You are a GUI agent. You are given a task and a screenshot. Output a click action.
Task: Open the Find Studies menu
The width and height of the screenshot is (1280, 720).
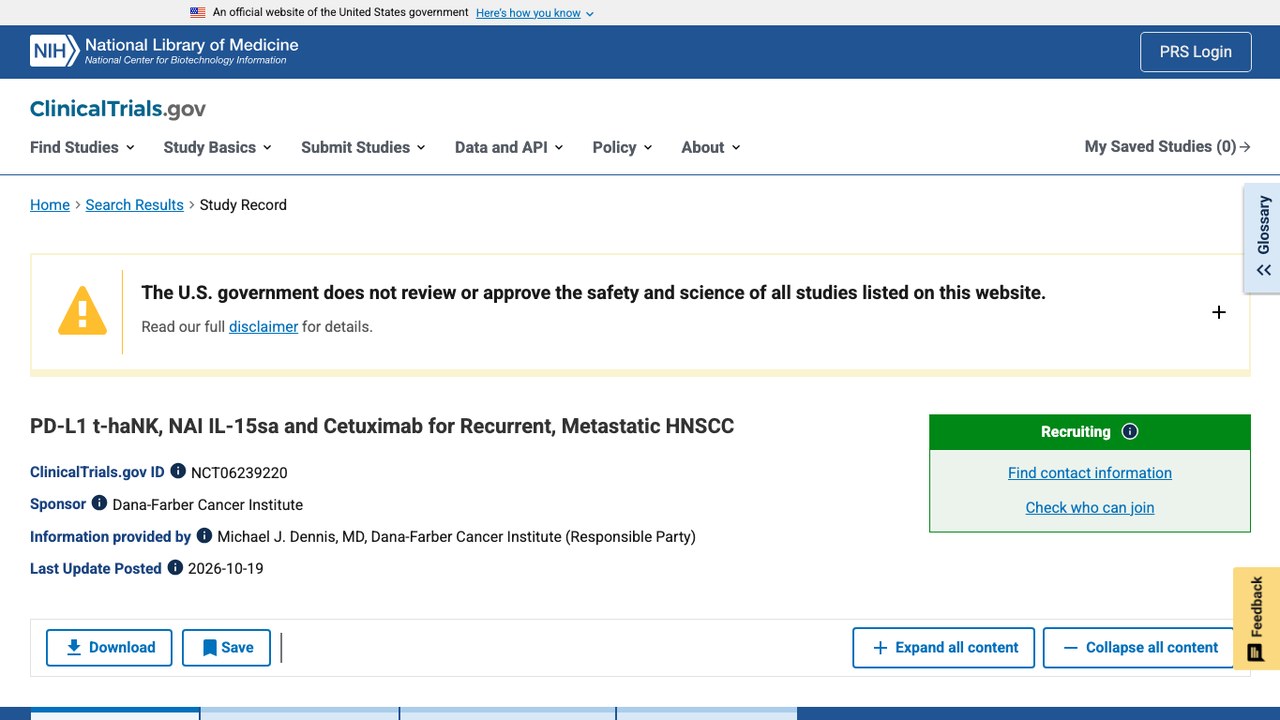tap(82, 147)
